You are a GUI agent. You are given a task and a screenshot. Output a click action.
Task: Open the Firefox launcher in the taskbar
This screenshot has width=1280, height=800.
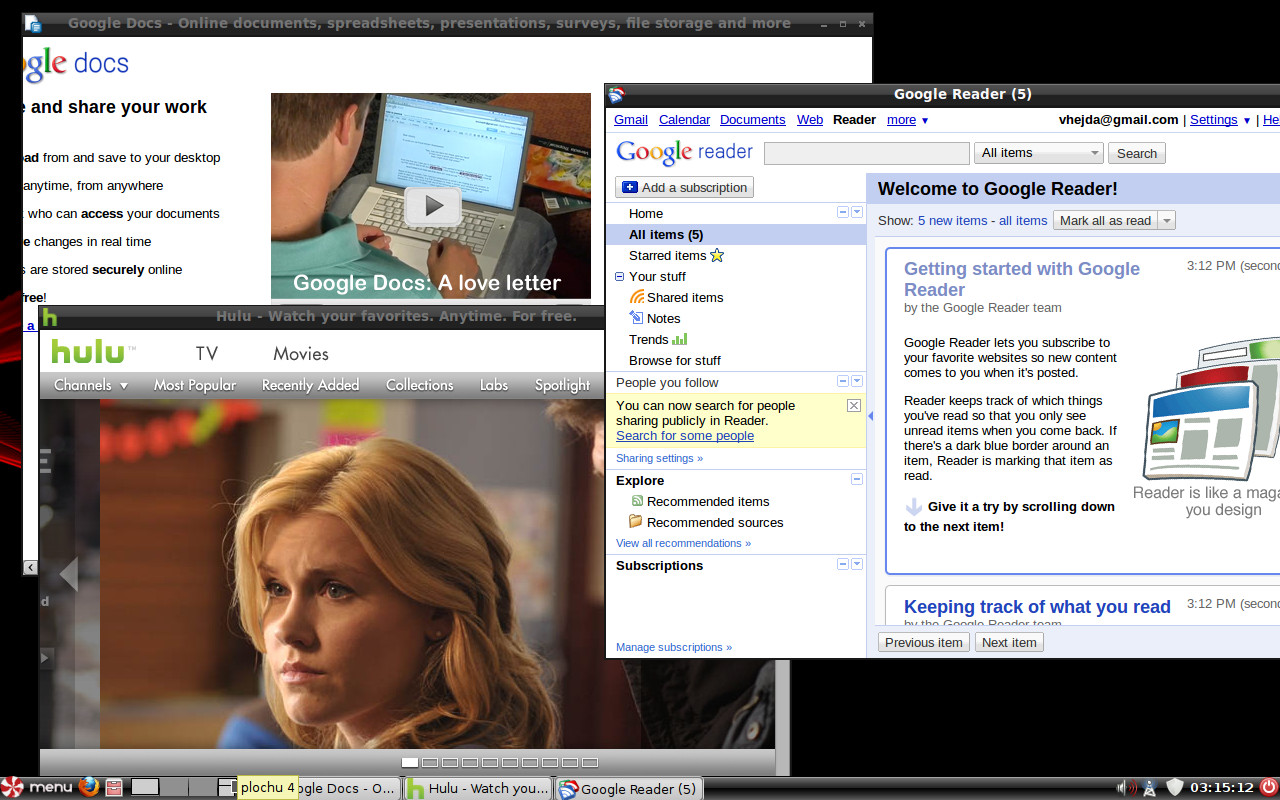(x=89, y=787)
